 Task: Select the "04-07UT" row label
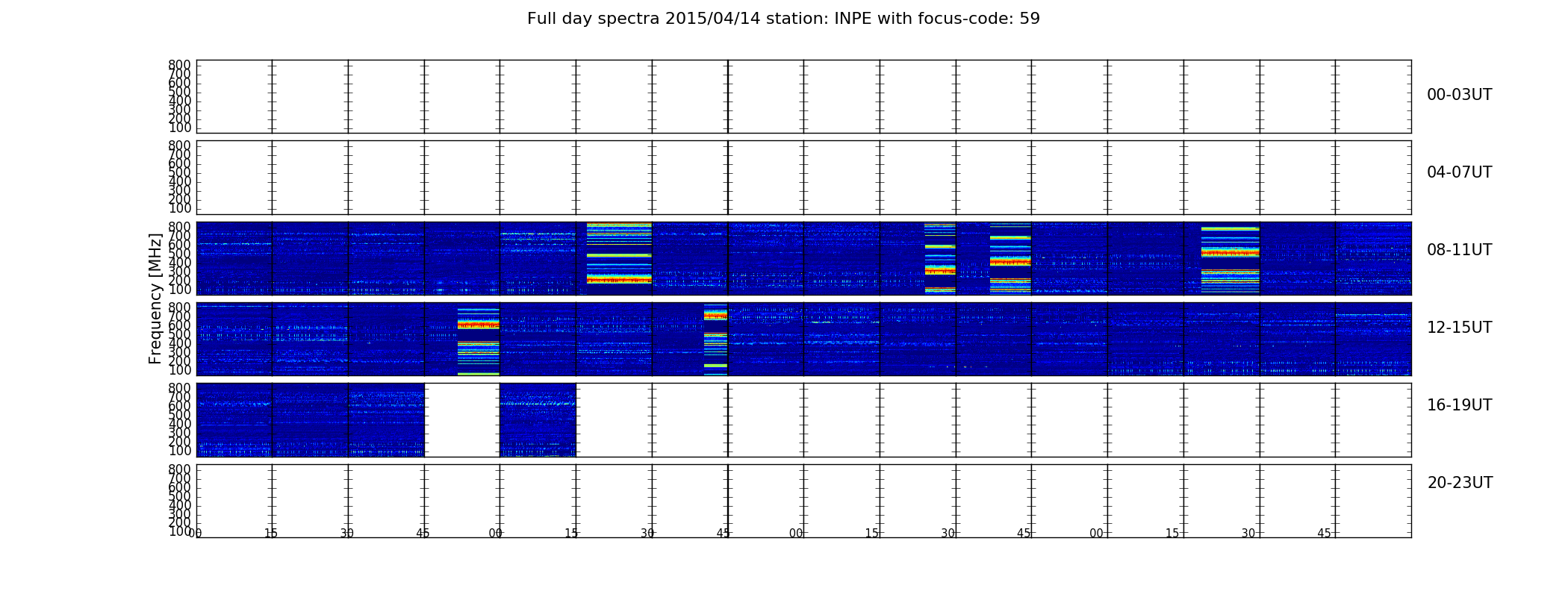point(1459,172)
